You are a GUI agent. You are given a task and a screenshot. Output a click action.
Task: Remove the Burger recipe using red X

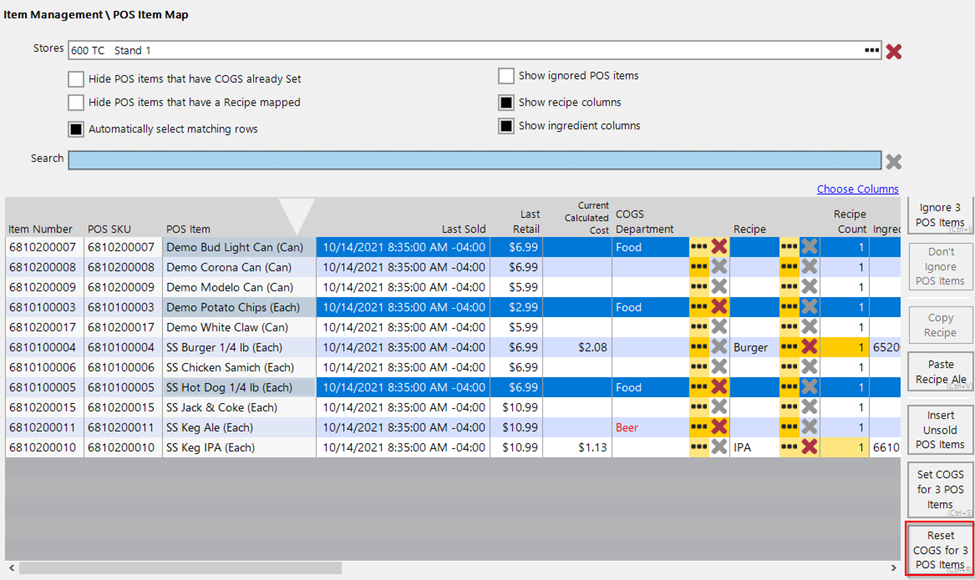[x=809, y=347]
